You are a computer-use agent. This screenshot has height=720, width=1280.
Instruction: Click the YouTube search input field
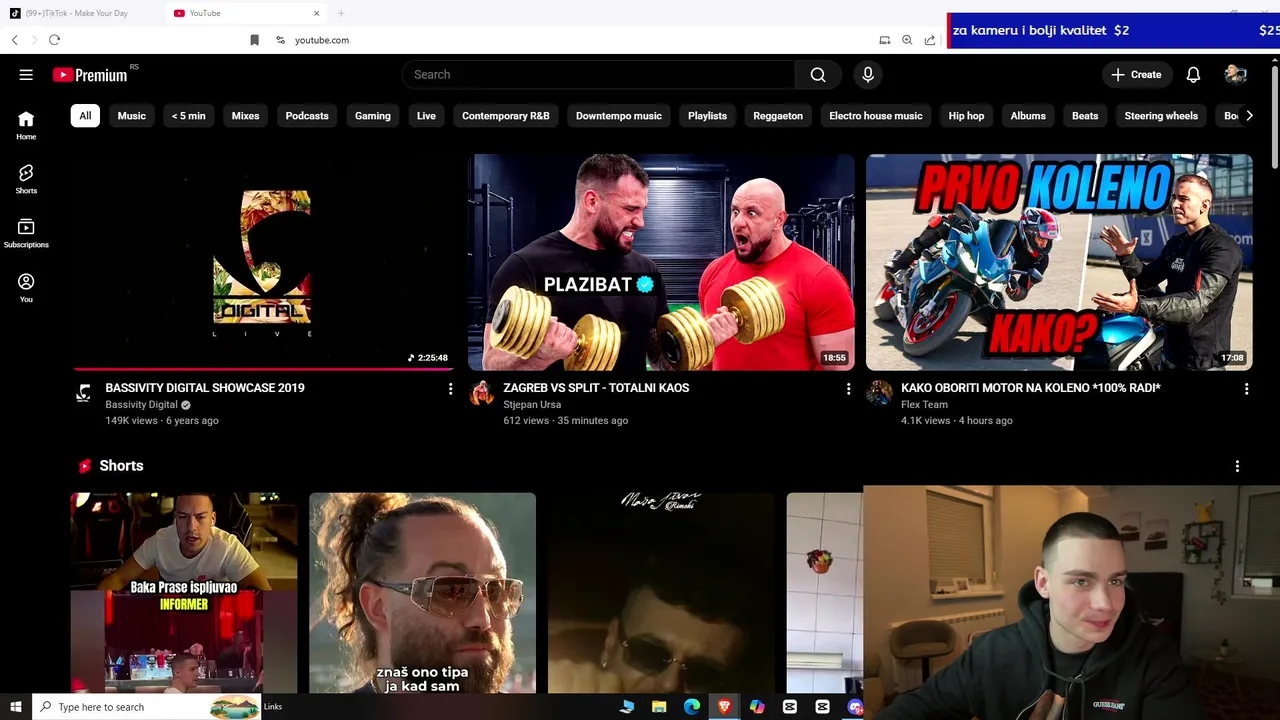coord(599,75)
